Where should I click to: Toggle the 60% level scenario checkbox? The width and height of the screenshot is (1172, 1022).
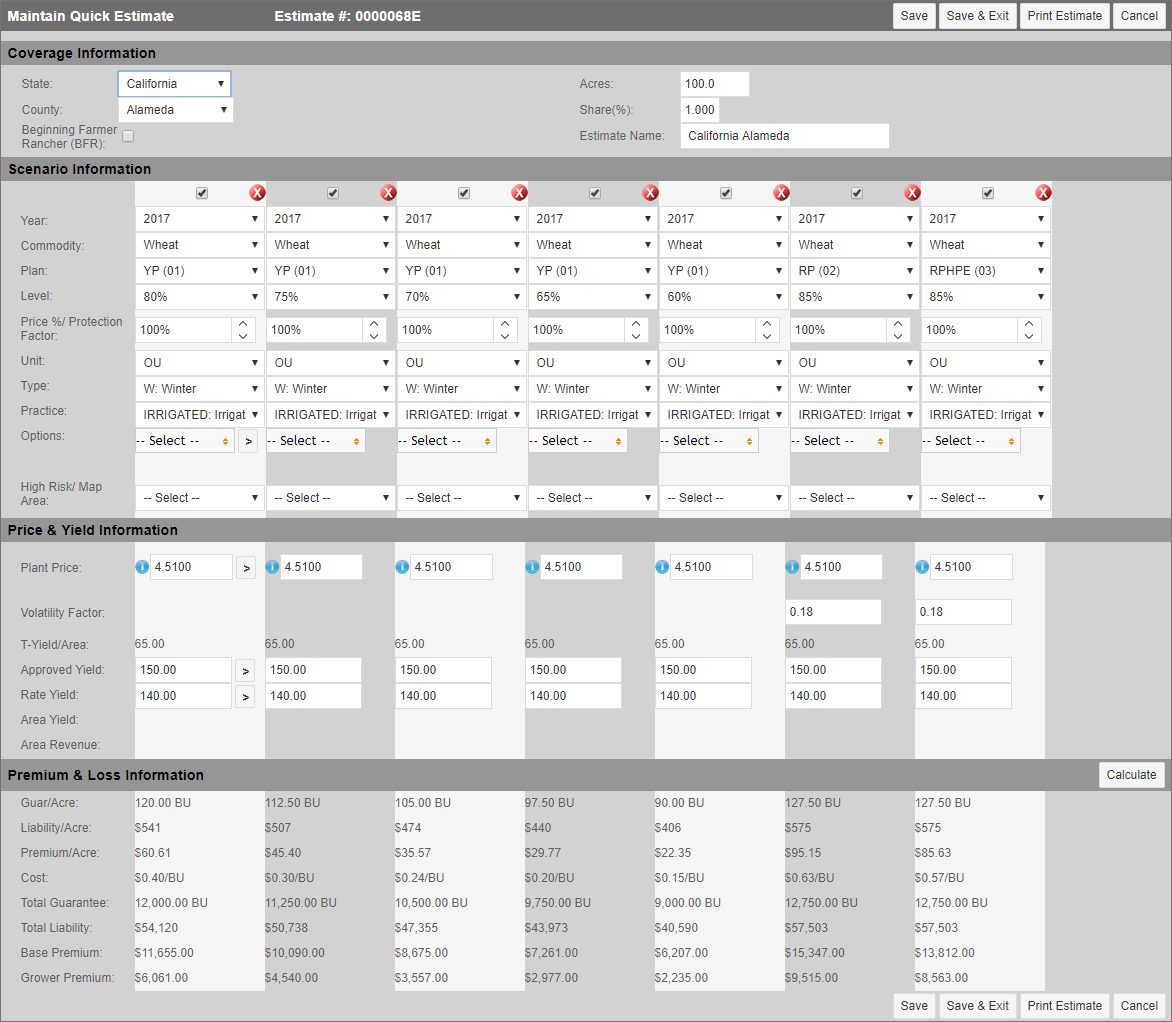pyautogui.click(x=726, y=193)
